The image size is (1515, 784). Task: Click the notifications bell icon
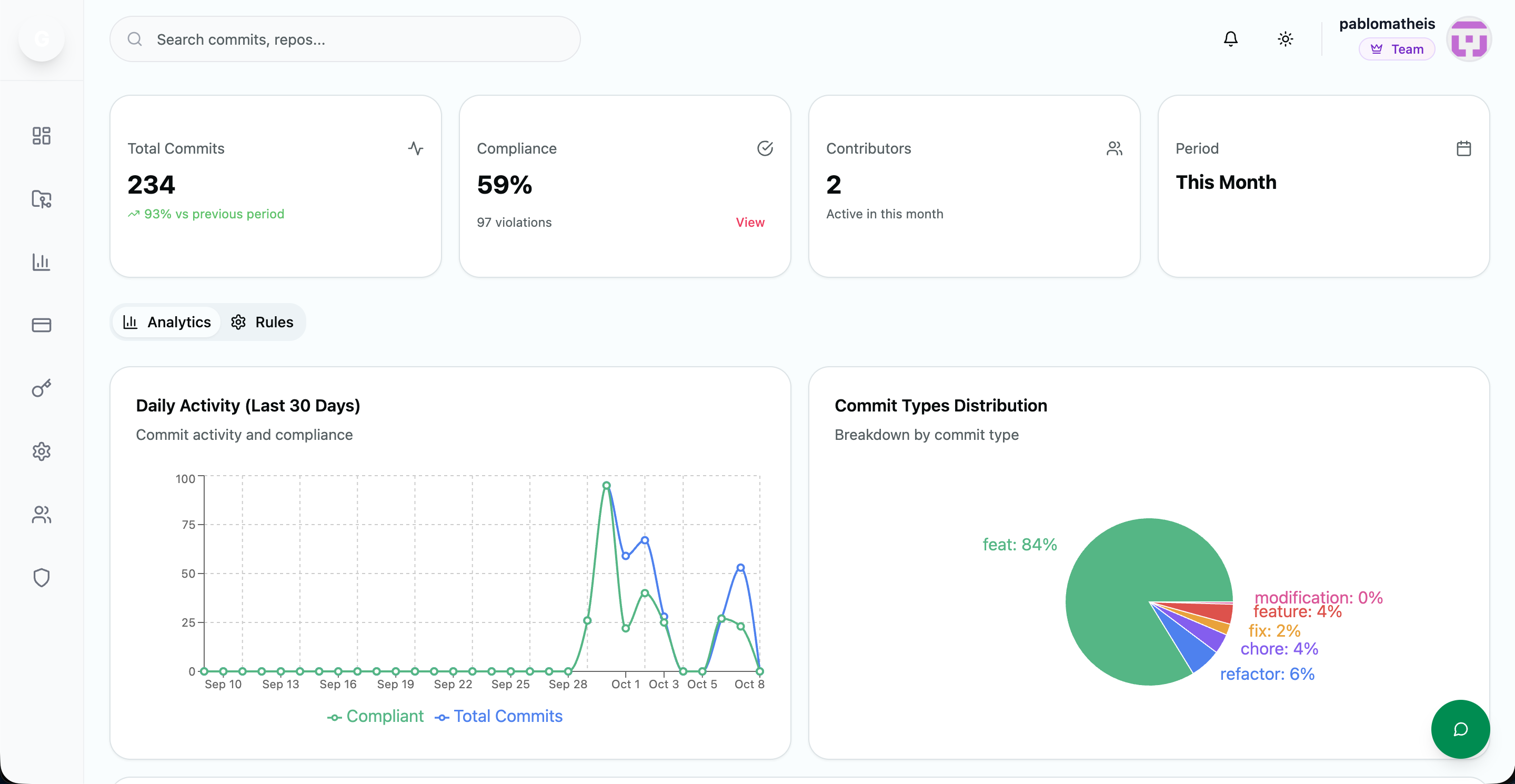1230,39
